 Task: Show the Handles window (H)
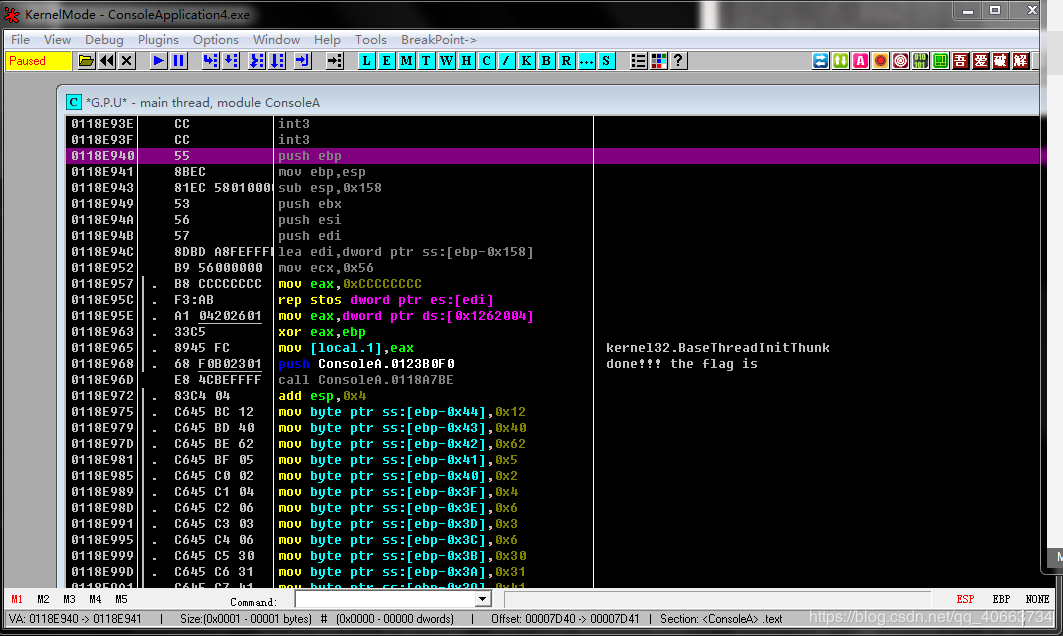coord(466,61)
